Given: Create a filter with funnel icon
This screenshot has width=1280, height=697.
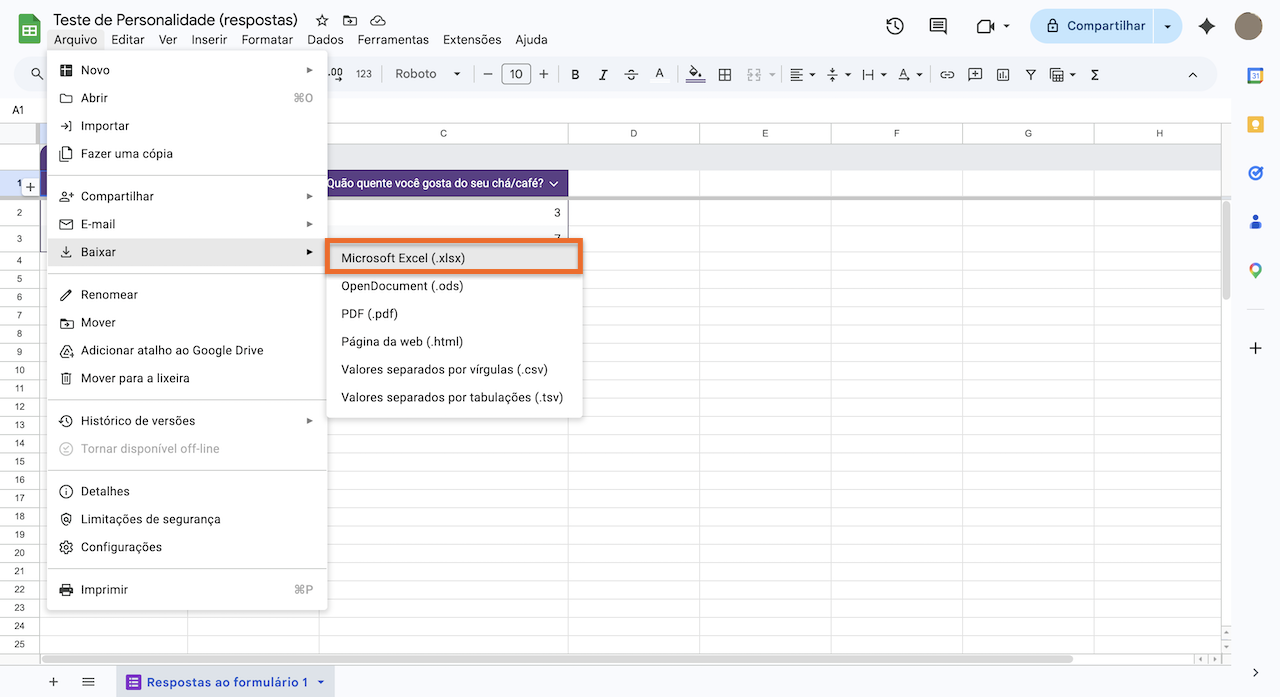Looking at the screenshot, I should [x=1031, y=74].
